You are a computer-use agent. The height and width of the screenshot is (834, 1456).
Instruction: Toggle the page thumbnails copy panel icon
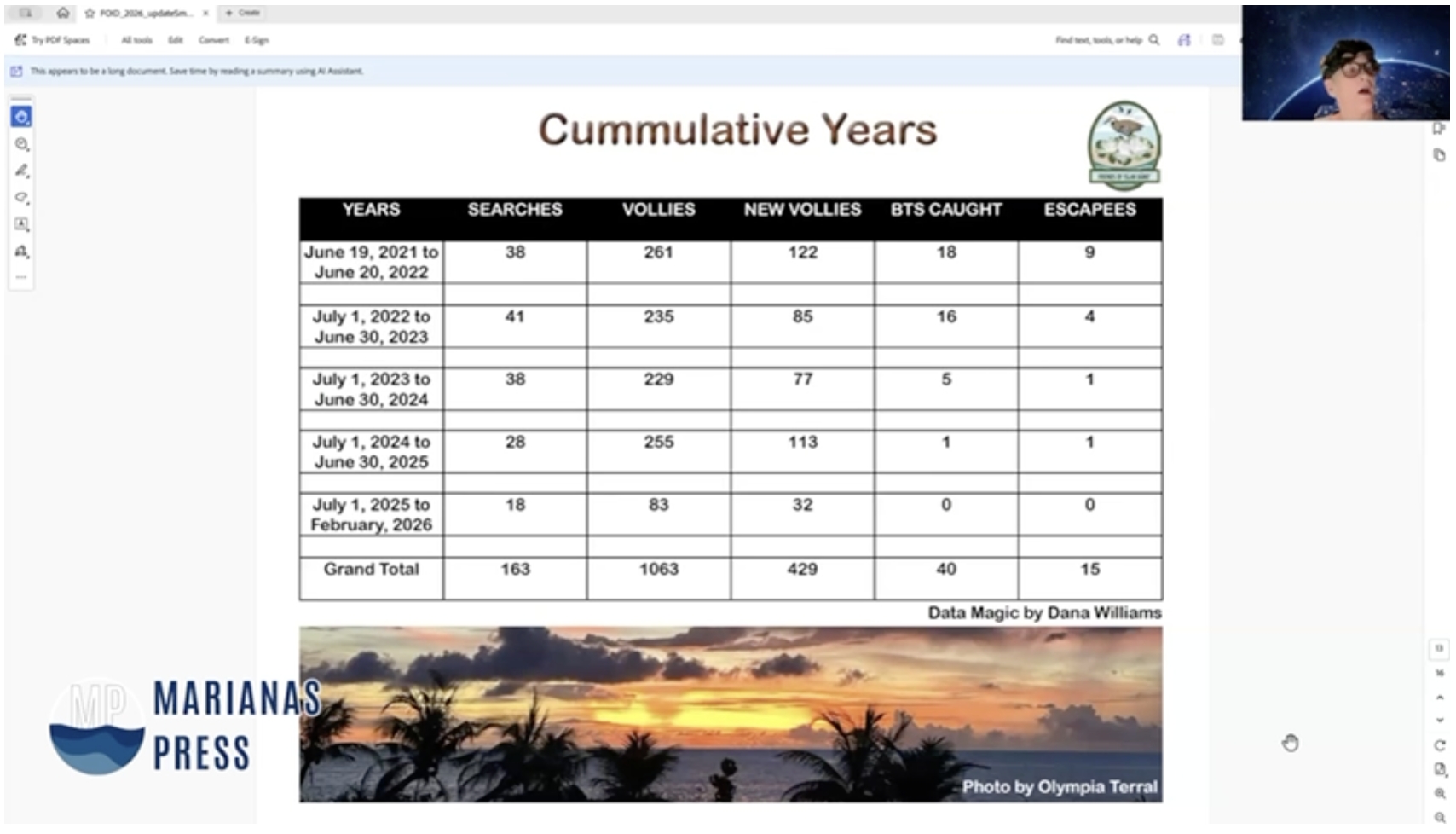(1439, 155)
